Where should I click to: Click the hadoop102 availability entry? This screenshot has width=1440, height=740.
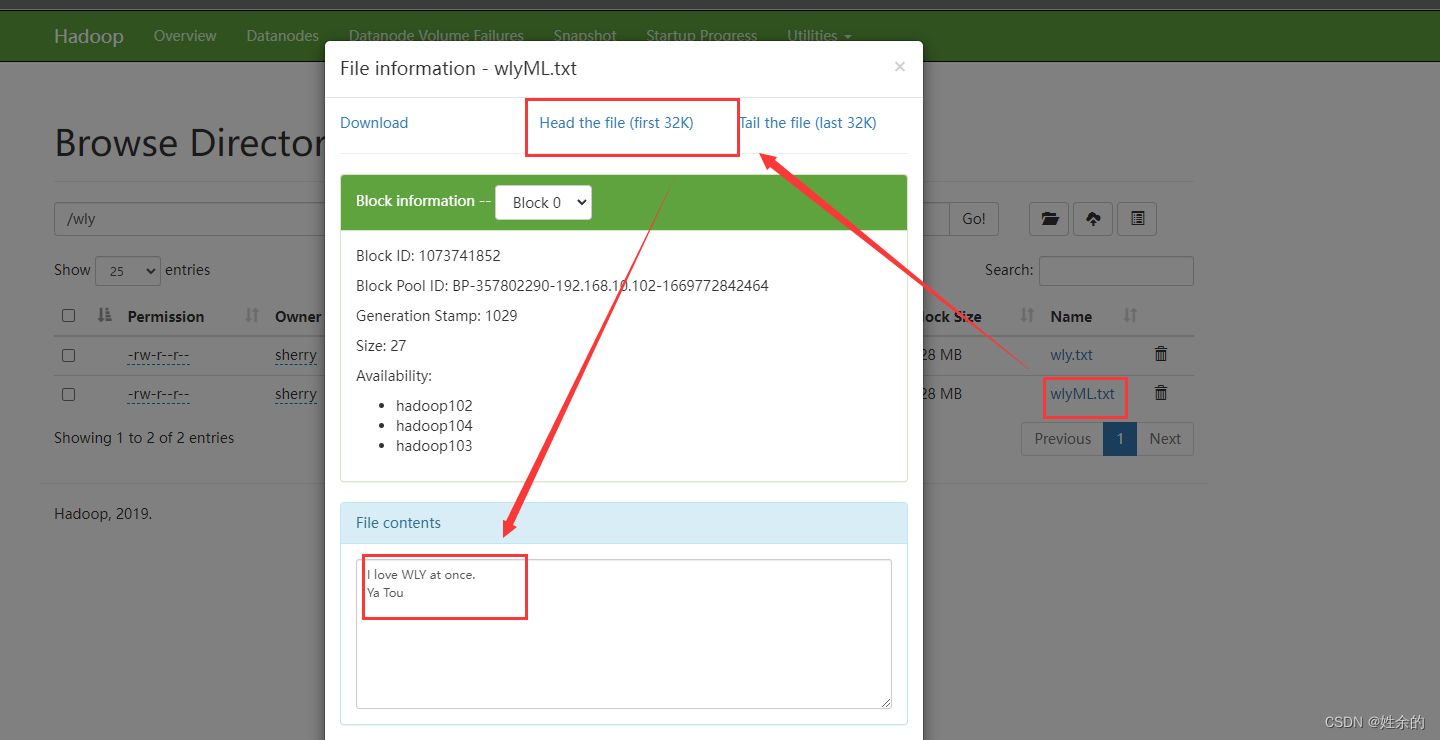434,406
